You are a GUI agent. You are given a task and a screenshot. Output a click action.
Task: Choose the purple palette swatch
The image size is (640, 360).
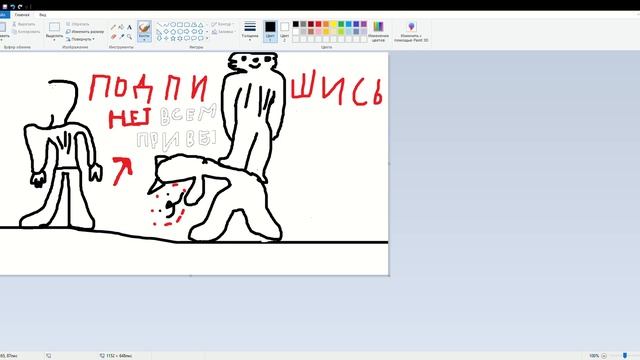tap(364, 24)
